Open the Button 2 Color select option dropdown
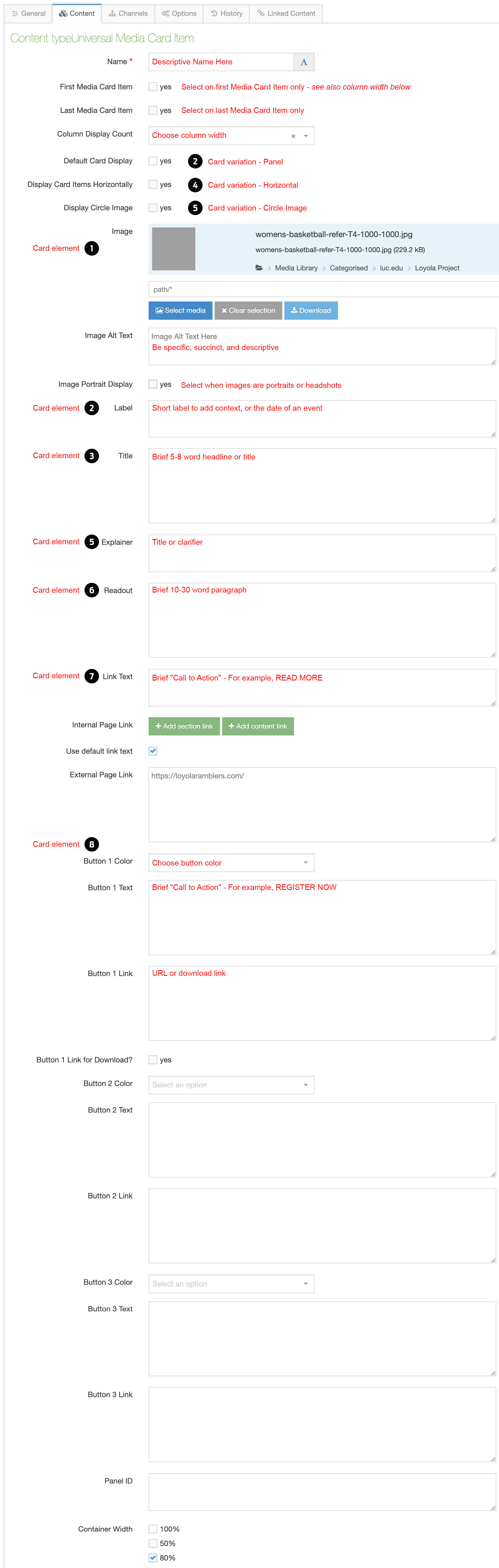Image resolution: width=499 pixels, height=1568 pixels. point(231,1085)
